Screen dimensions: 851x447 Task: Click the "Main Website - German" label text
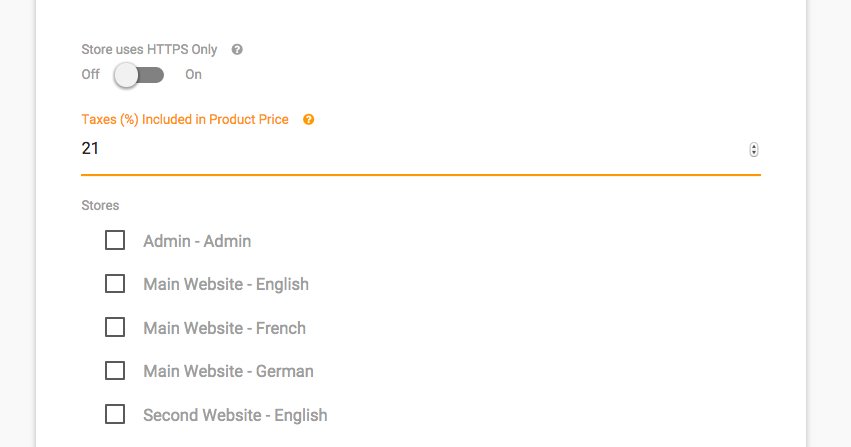(x=228, y=371)
